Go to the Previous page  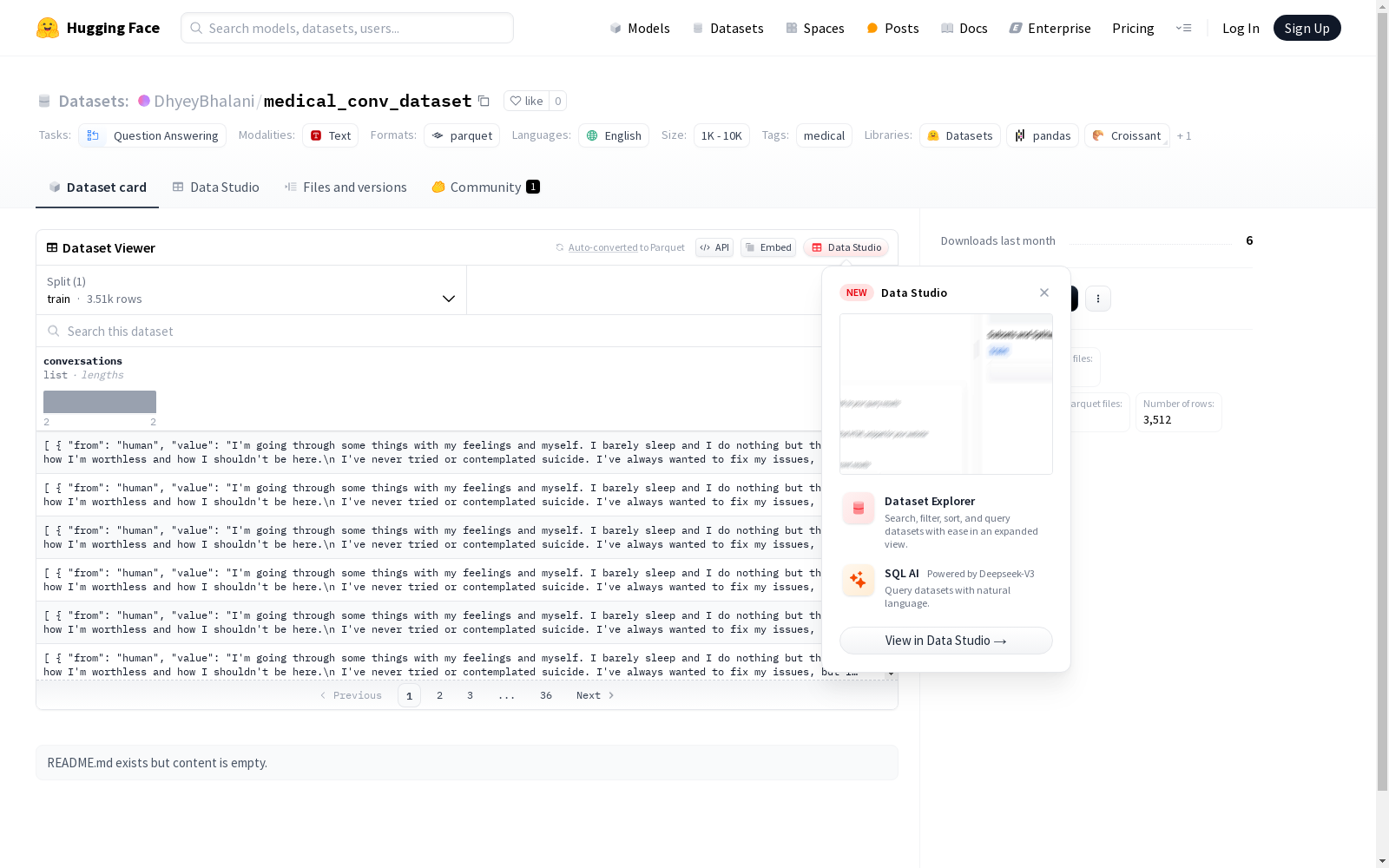click(x=351, y=695)
